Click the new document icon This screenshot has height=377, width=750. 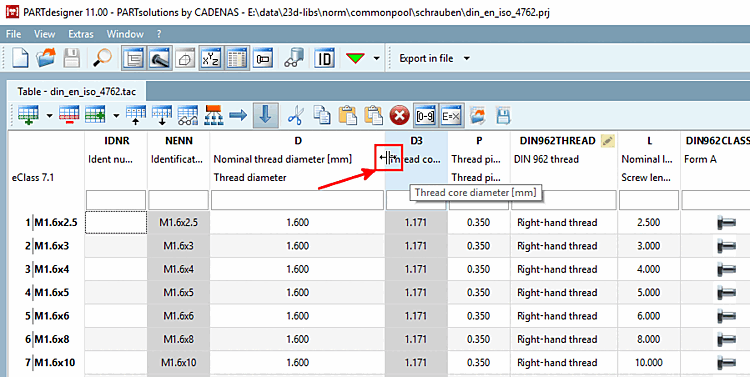point(20,58)
